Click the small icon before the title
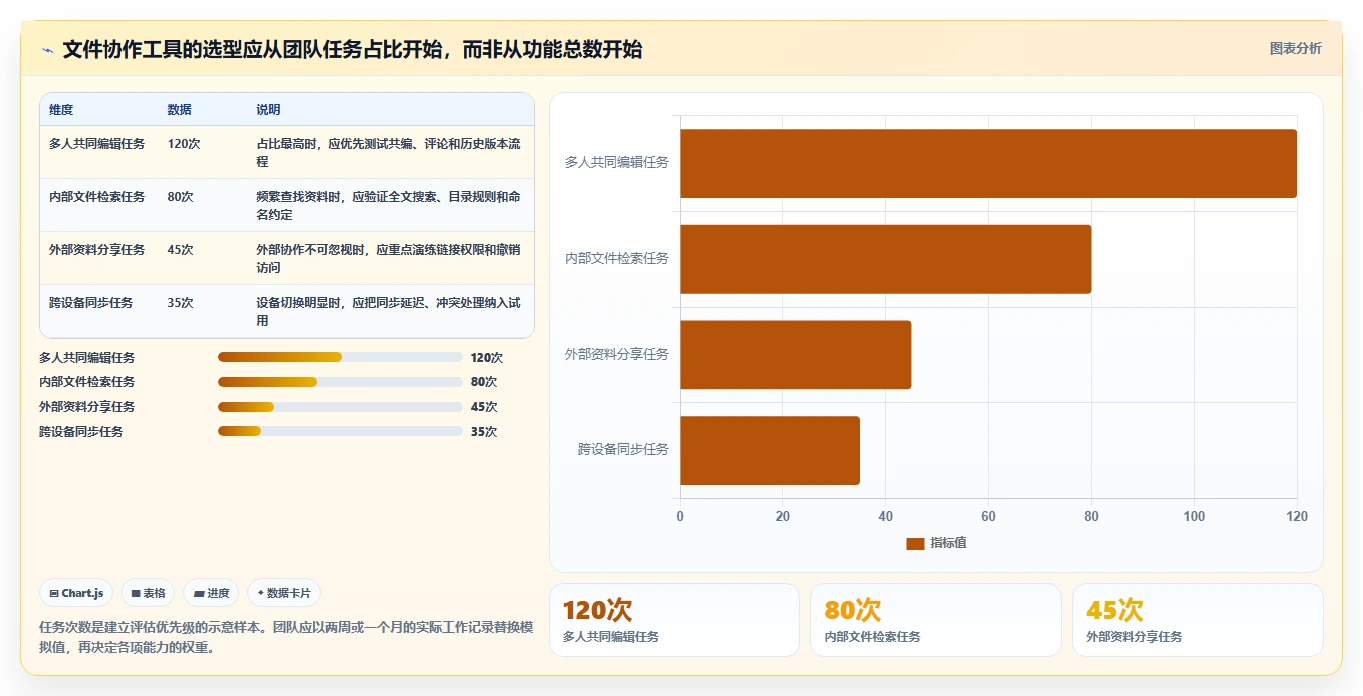The height and width of the screenshot is (696, 1363). coord(47,50)
